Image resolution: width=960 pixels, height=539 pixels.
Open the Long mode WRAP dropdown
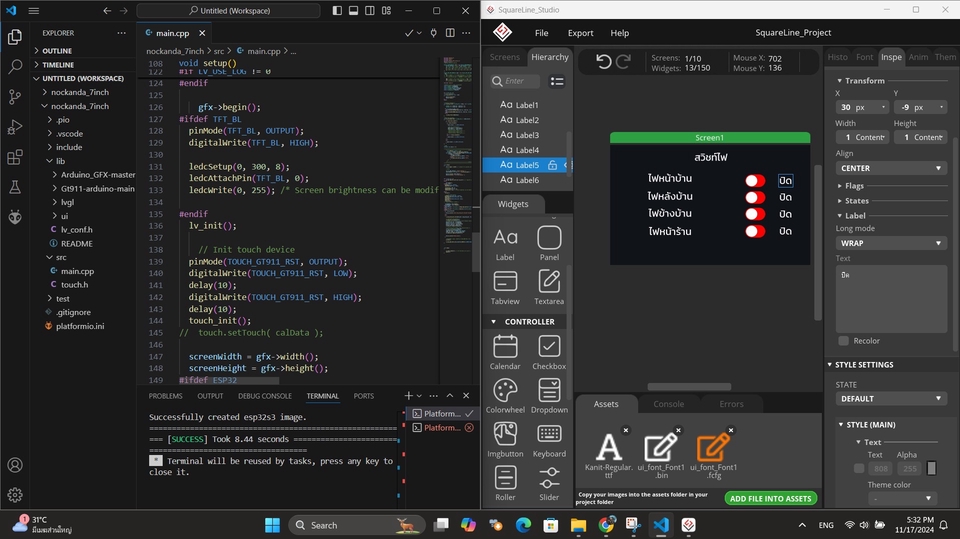pyautogui.click(x=891, y=243)
